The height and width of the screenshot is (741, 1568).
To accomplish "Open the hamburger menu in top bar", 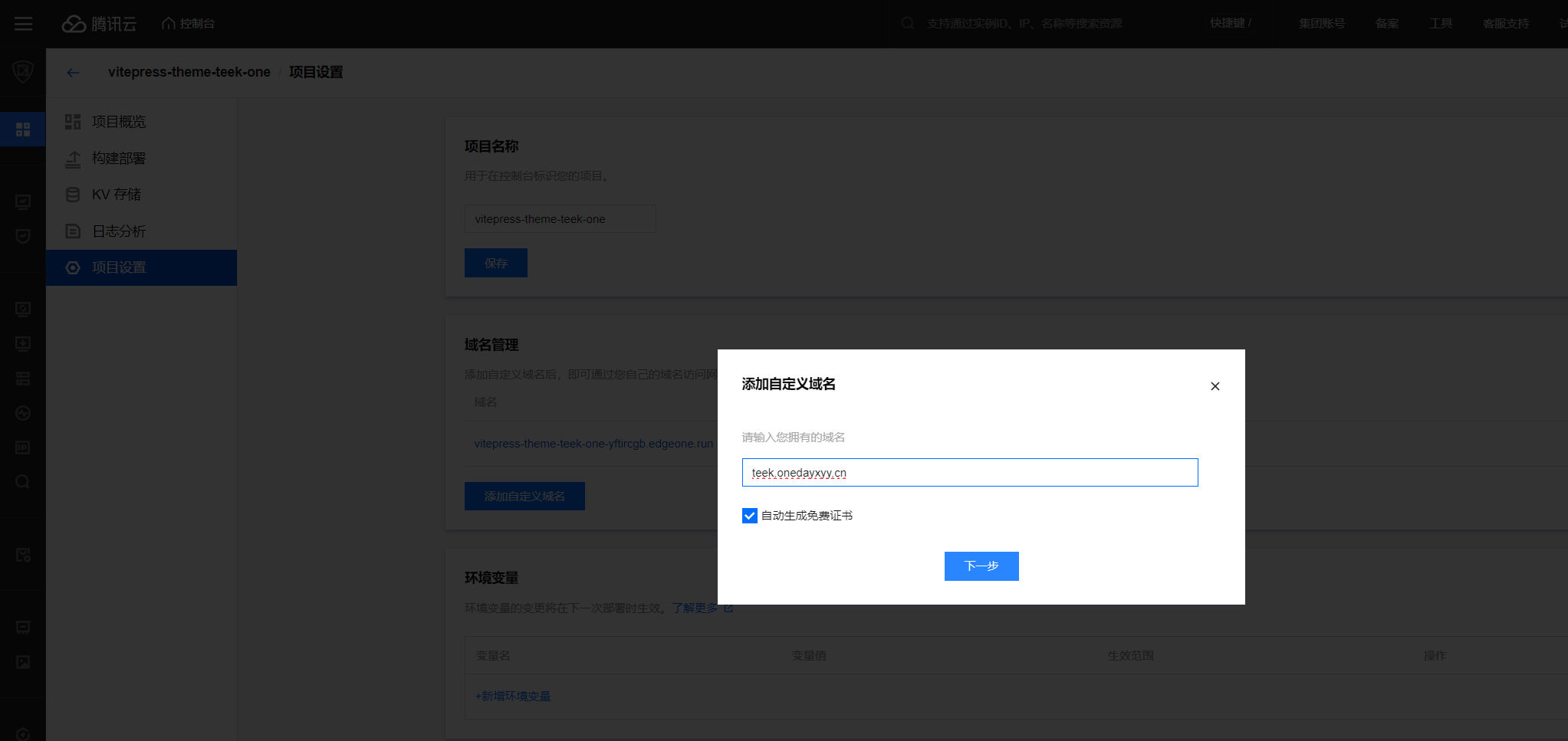I will (23, 24).
